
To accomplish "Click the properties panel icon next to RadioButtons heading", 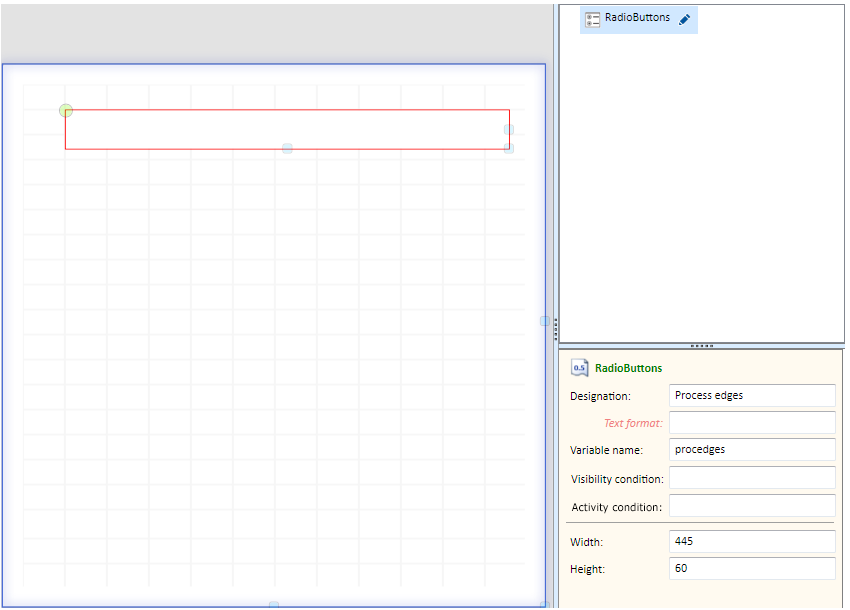I will 579,368.
